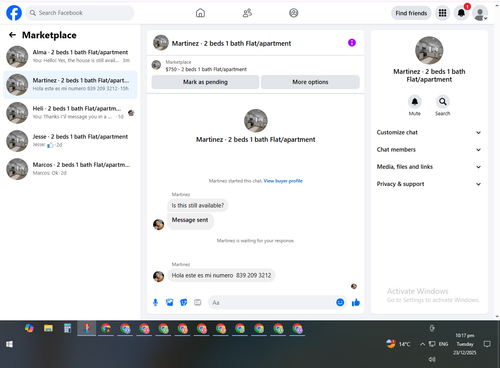This screenshot has width=500, height=368.
Task: Click Alma's listing thumbnail in chat list
Action: pyautogui.click(x=17, y=56)
